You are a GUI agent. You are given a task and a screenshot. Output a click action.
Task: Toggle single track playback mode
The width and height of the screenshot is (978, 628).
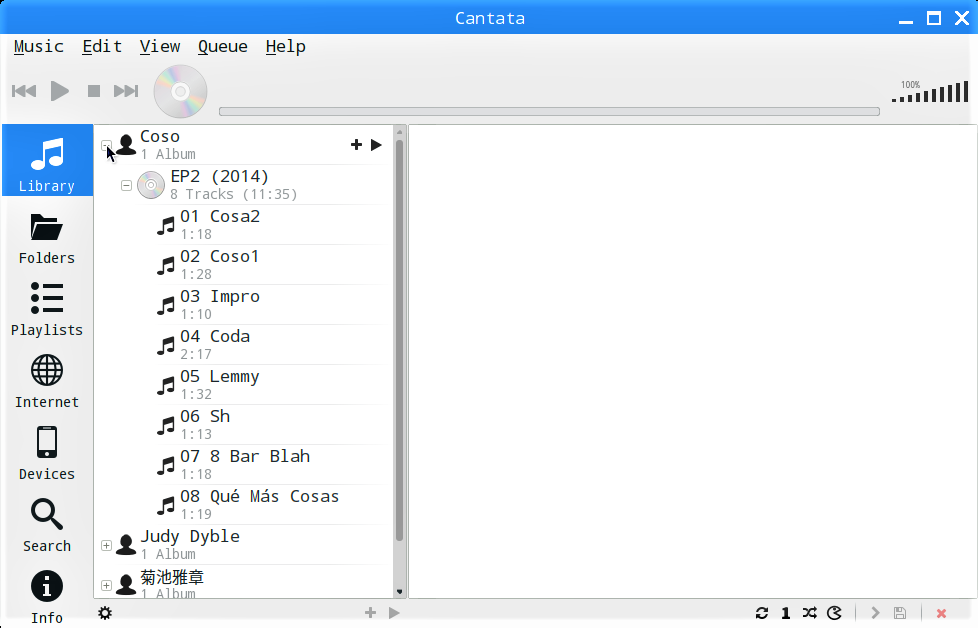tap(786, 613)
